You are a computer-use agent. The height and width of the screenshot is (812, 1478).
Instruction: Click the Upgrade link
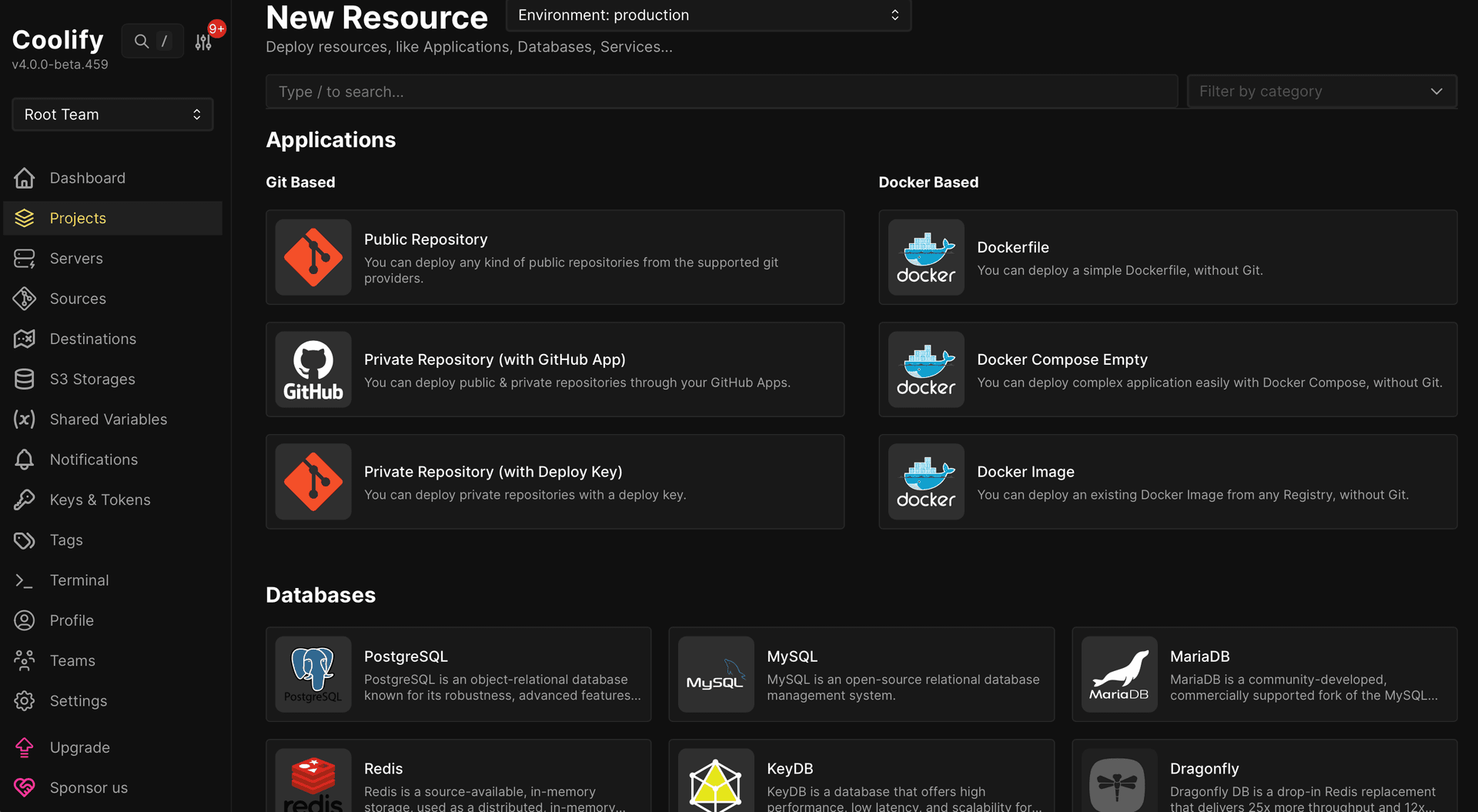(80, 747)
